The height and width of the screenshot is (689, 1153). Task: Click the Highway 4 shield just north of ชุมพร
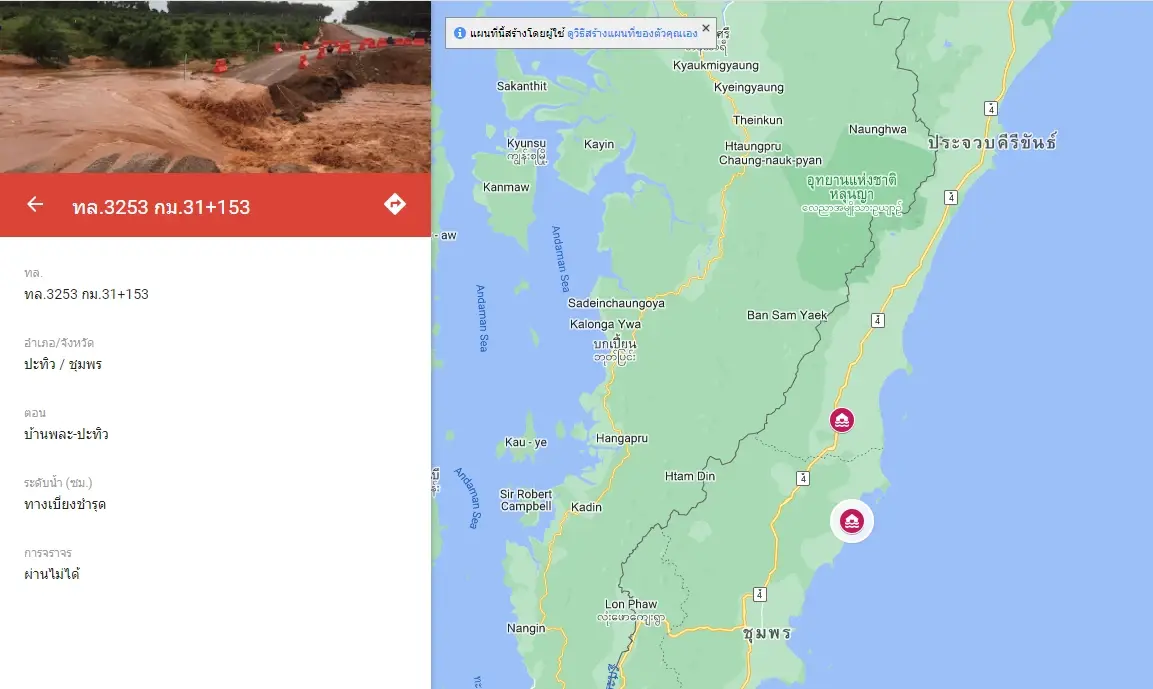[x=760, y=594]
